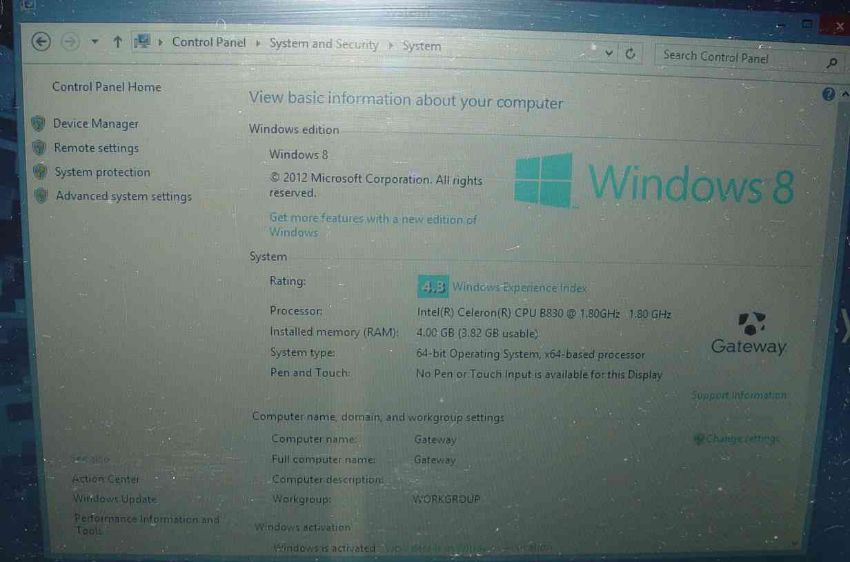
Task: Open Advanced system settings
Action: pos(123,196)
